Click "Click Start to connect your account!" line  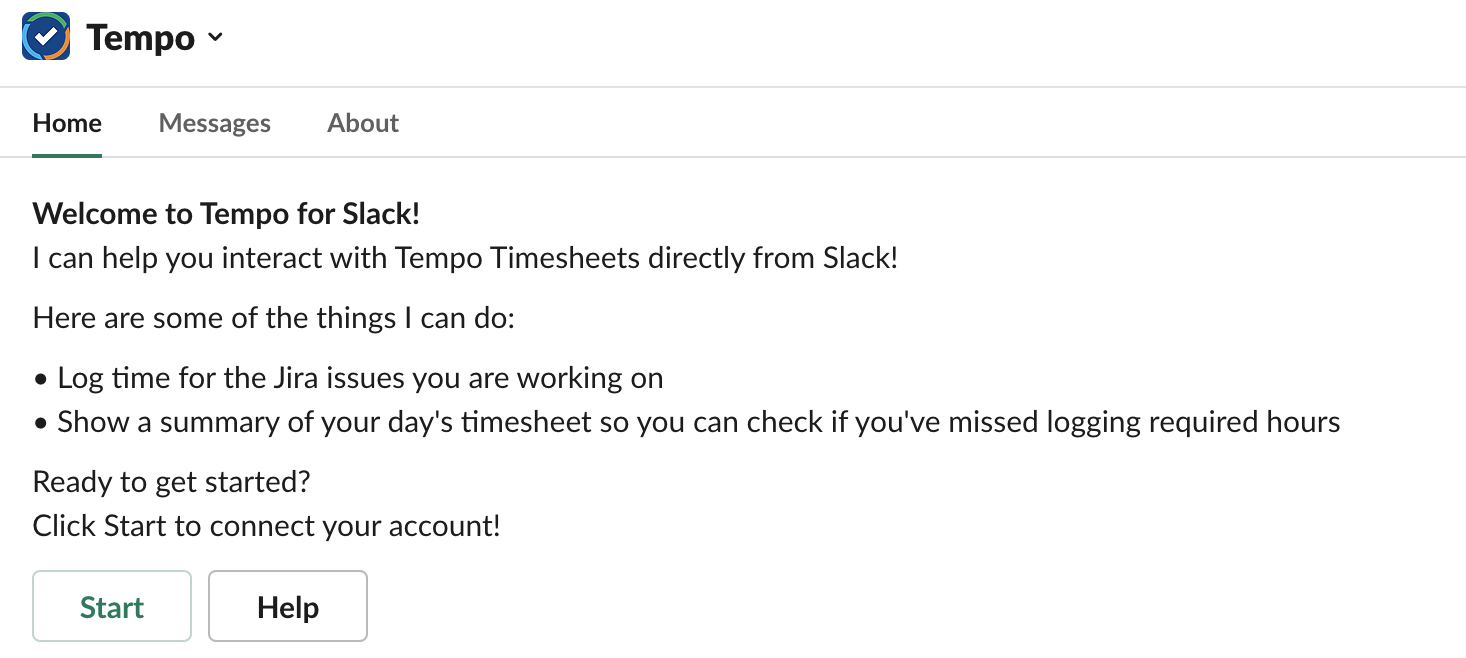(266, 526)
